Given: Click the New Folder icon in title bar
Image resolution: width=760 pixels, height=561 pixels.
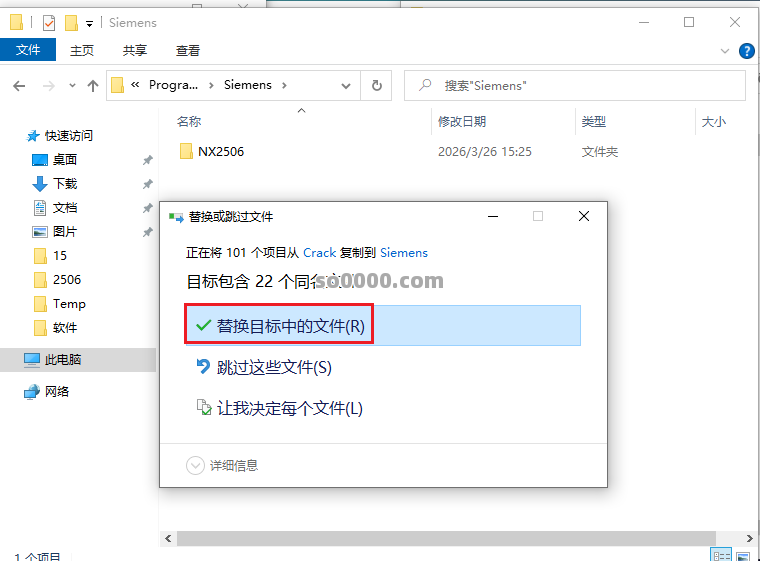Looking at the screenshot, I should tap(70, 22).
